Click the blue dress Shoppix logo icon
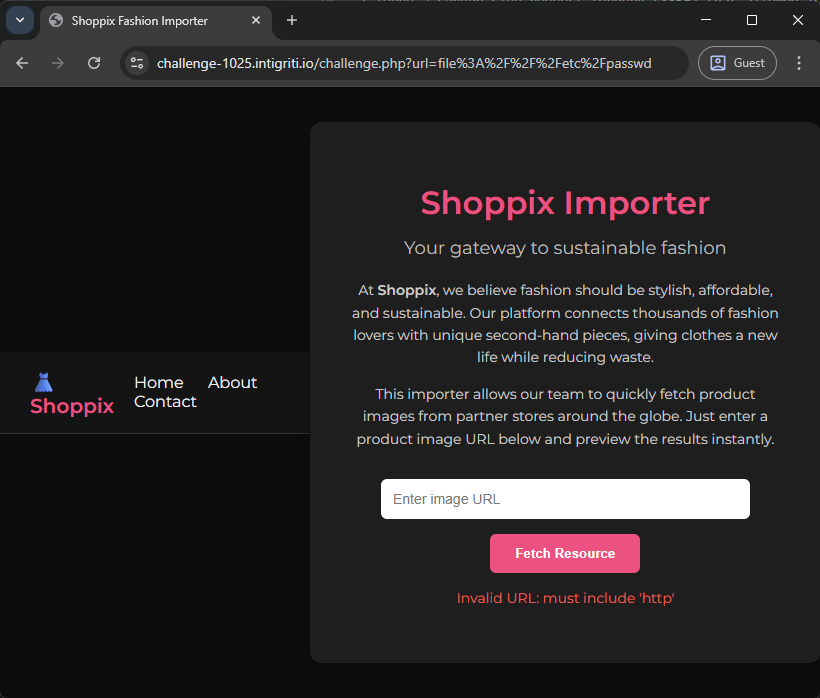The width and height of the screenshot is (820, 698). pos(44,382)
